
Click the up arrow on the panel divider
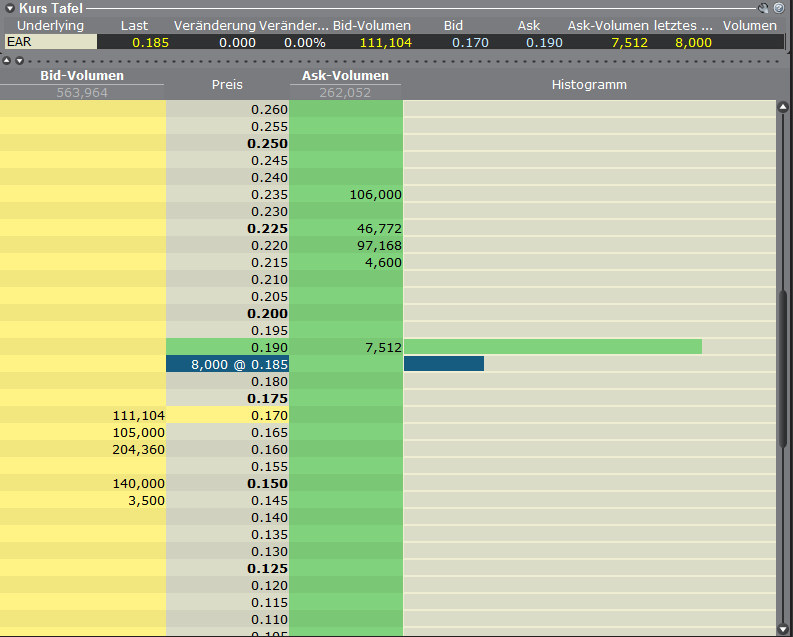click(7, 61)
